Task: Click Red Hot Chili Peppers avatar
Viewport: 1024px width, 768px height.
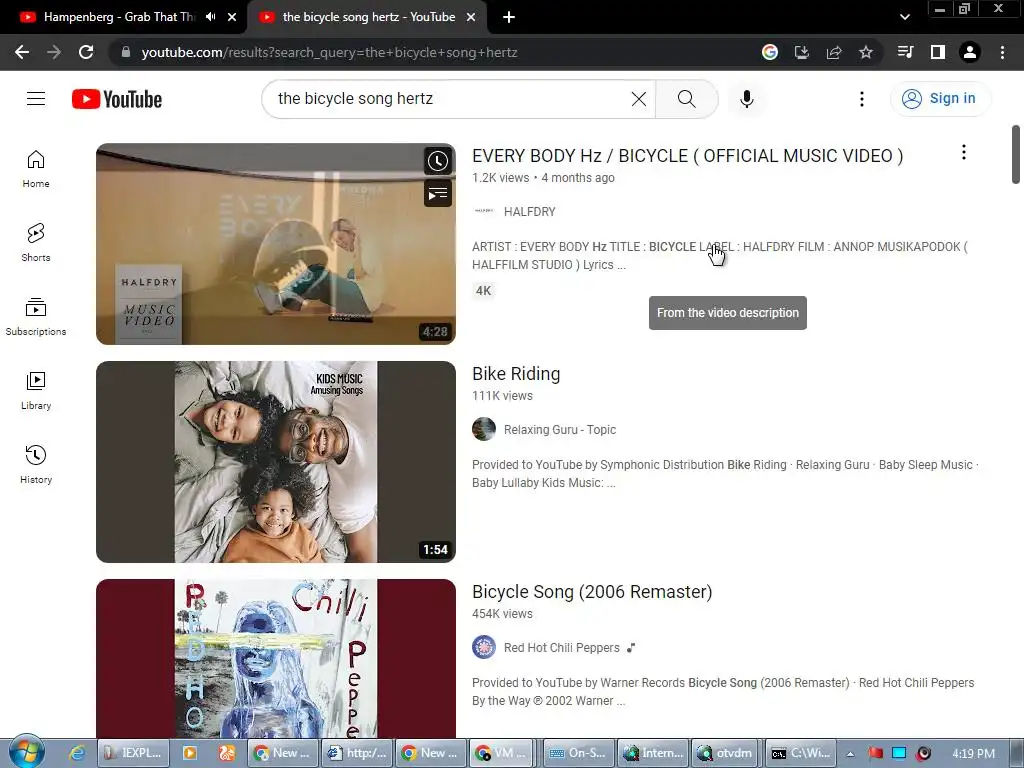Action: click(x=484, y=648)
